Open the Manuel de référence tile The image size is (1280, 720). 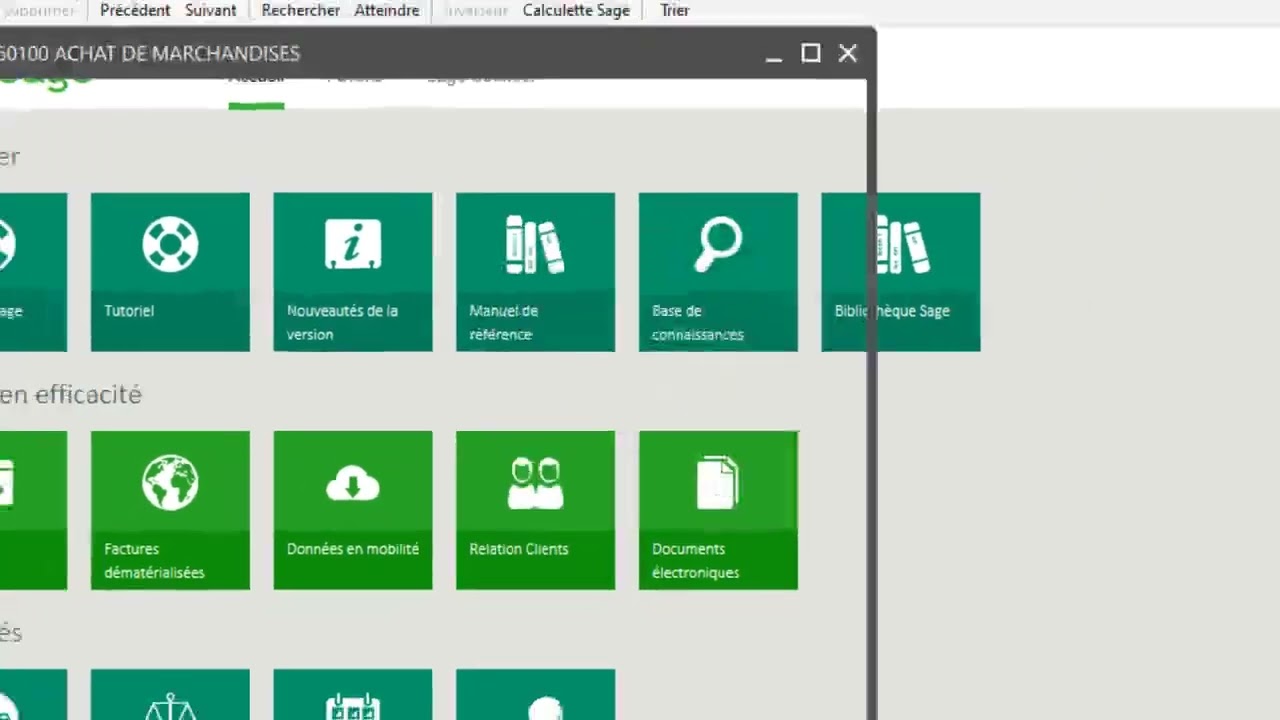(536, 272)
